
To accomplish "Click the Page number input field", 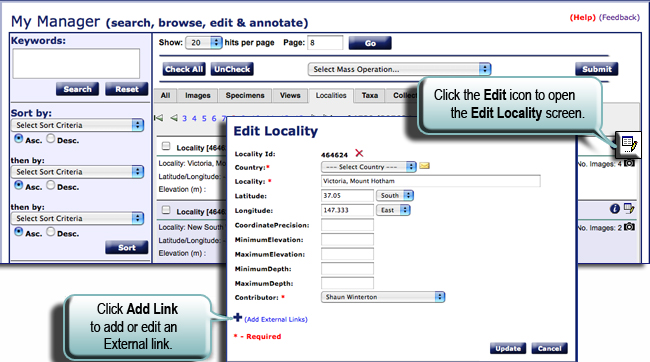I will click(x=325, y=43).
